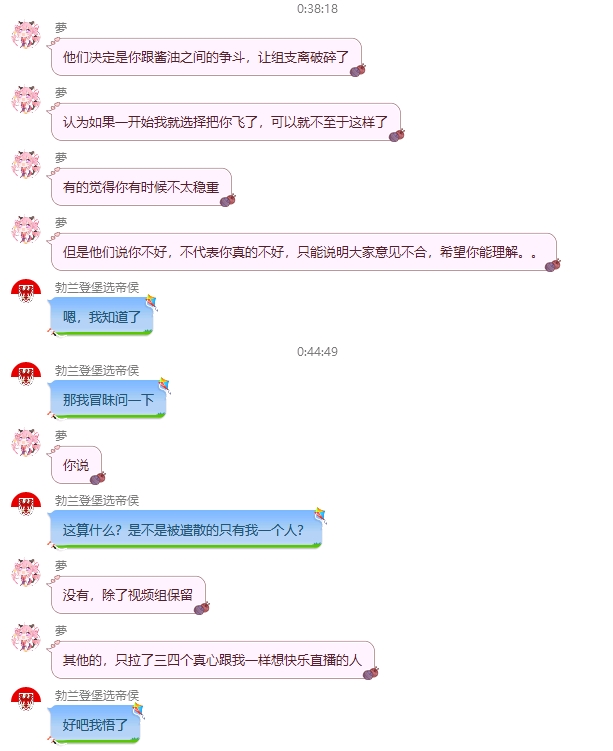
Task: Click the berry icon on 你说 bubble
Action: click(98, 478)
